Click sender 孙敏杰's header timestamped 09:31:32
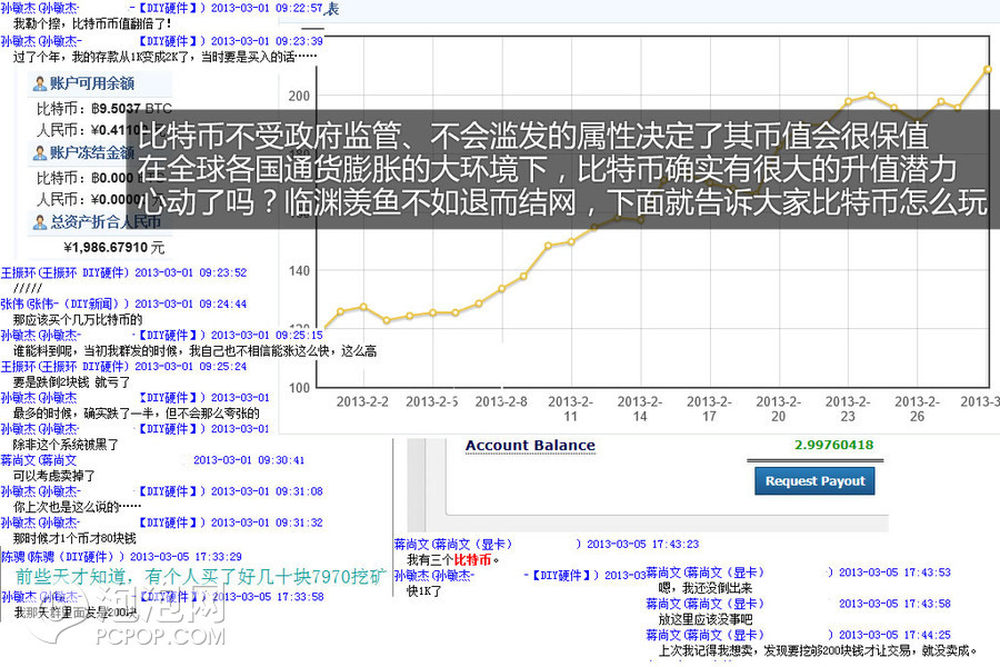The image size is (1000, 667). 161,523
